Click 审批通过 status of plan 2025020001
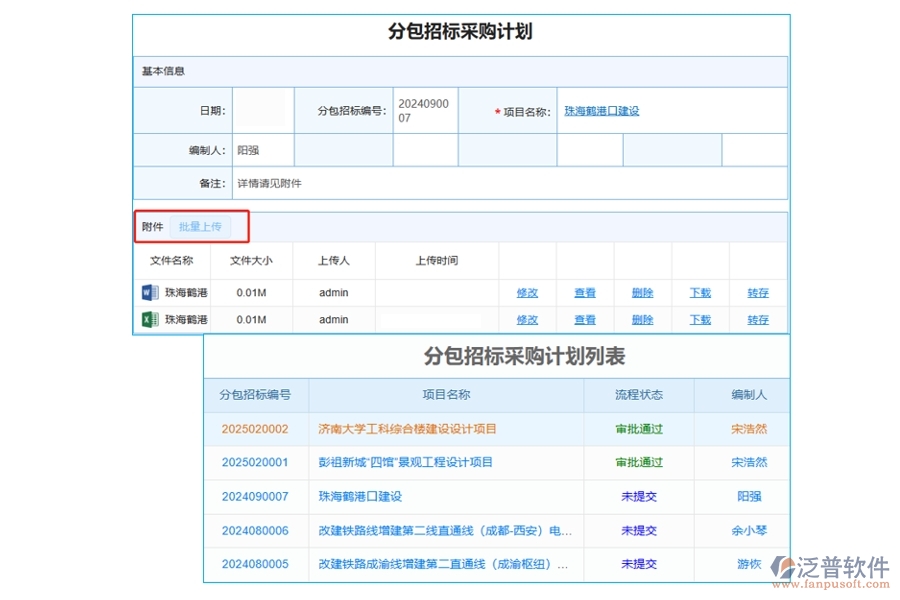This screenshot has height=600, width=900. click(639, 462)
